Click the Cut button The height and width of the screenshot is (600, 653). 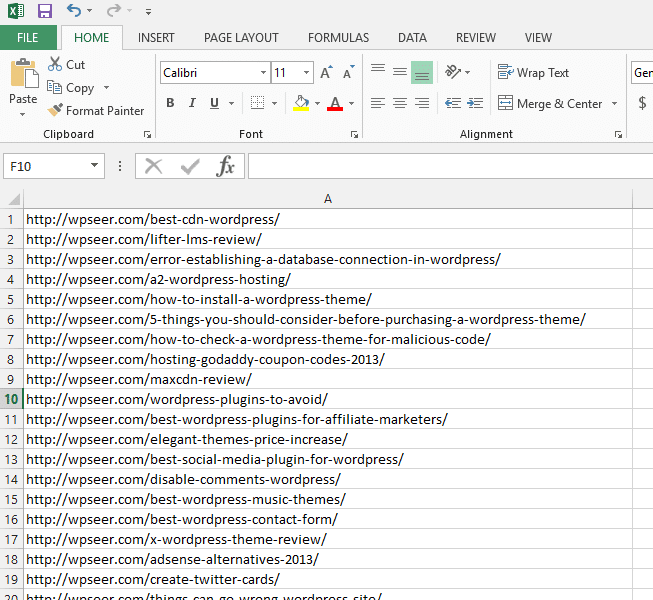pos(67,65)
